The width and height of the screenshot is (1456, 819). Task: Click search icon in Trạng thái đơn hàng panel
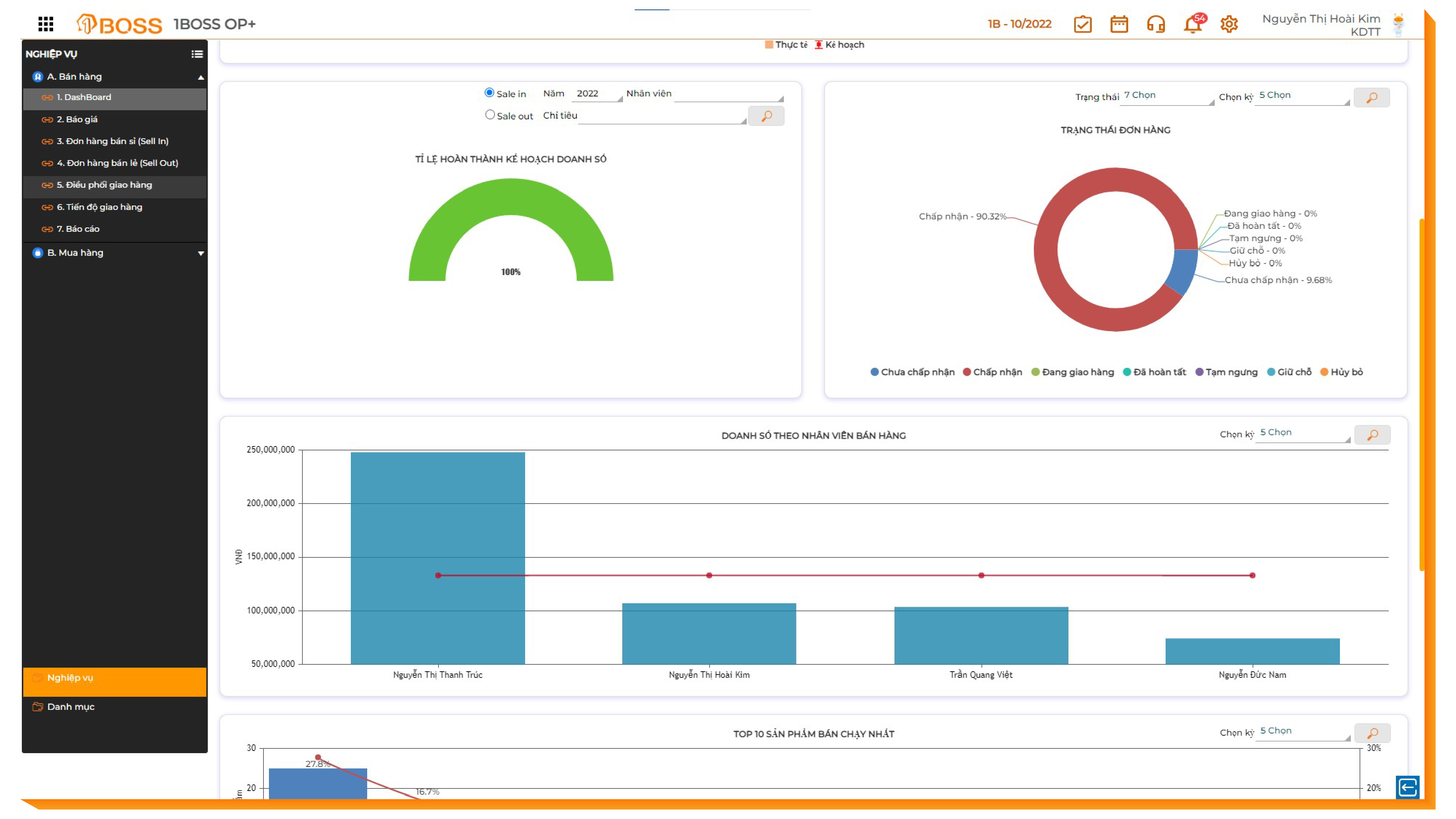pos(1371,98)
